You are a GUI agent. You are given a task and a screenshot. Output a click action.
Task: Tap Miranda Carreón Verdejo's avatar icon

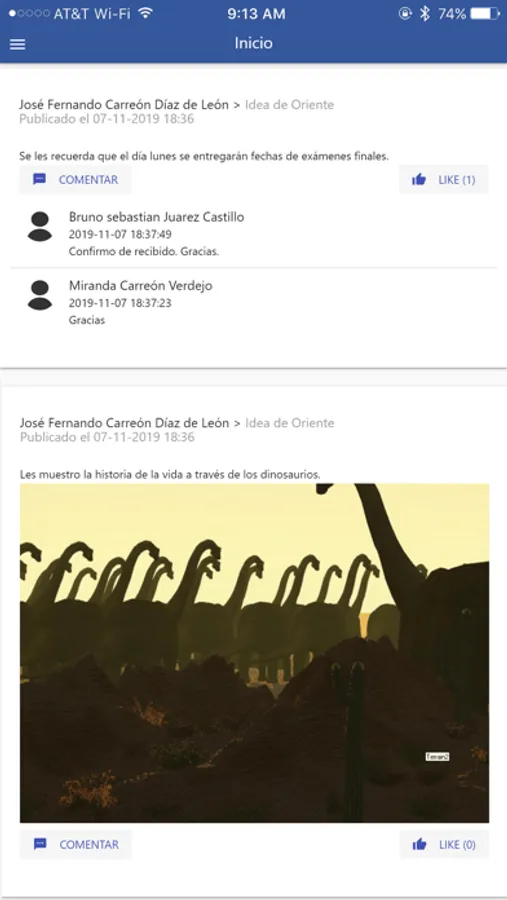[40, 295]
